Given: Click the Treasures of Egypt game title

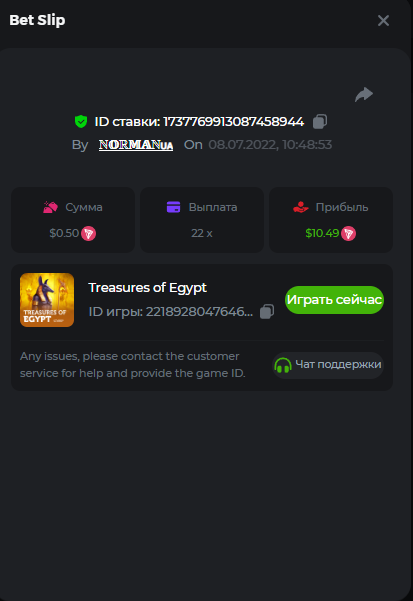Looking at the screenshot, I should tap(148, 287).
